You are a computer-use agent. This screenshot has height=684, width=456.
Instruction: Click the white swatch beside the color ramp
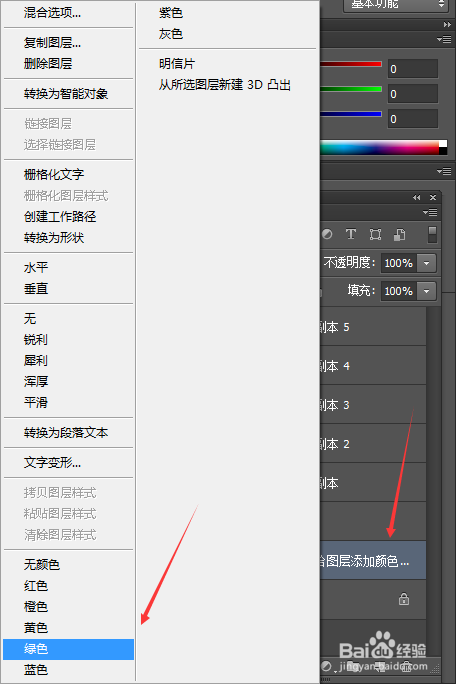click(443, 144)
